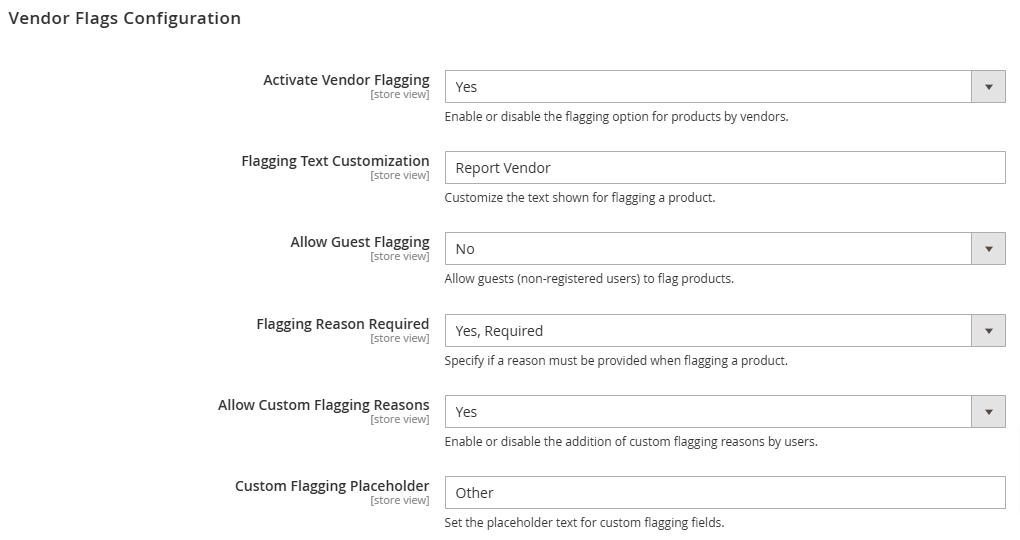Click the store view scope under Activate Vendor Flagging
This screenshot has height=540, width=1020.
coord(399,94)
